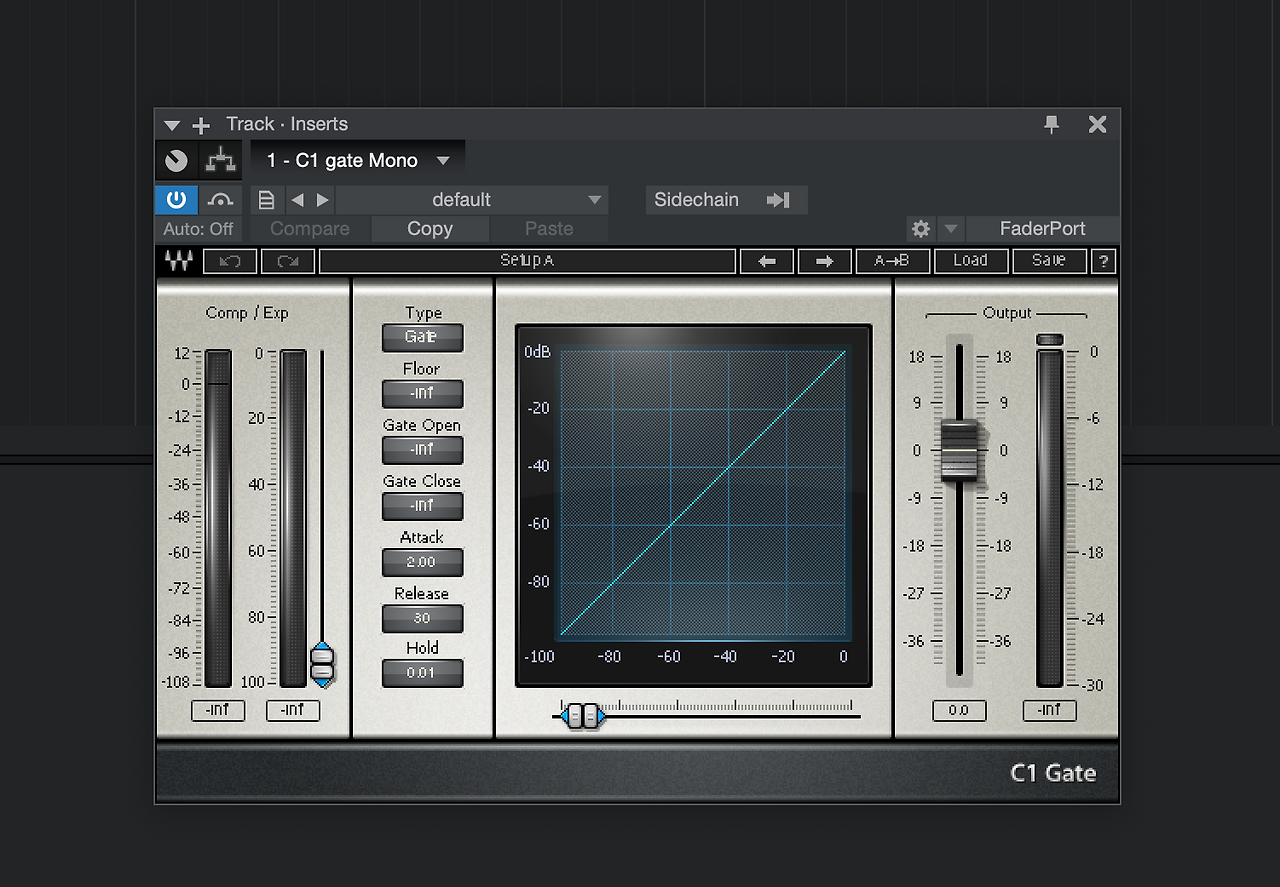Redo with the Waves toolbar redo arrow
The height and width of the screenshot is (887, 1280).
(x=288, y=262)
